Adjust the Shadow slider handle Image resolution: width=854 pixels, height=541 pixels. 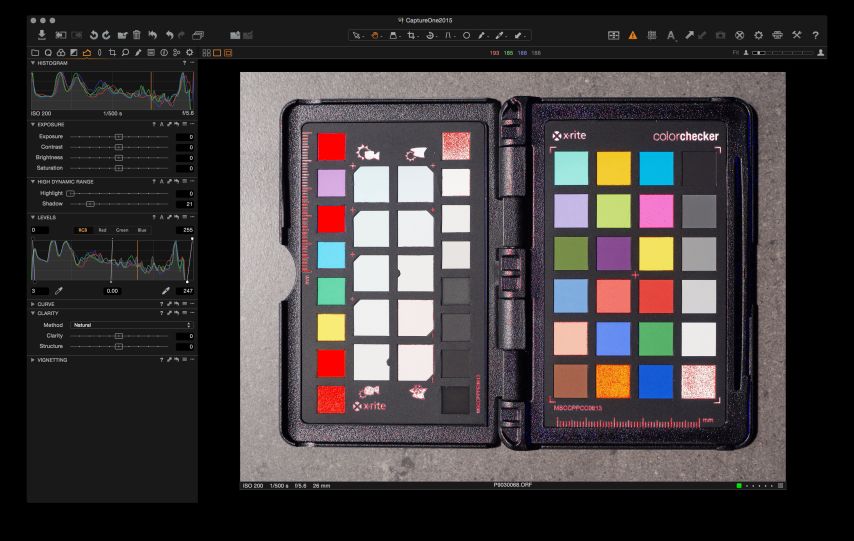tap(90, 203)
